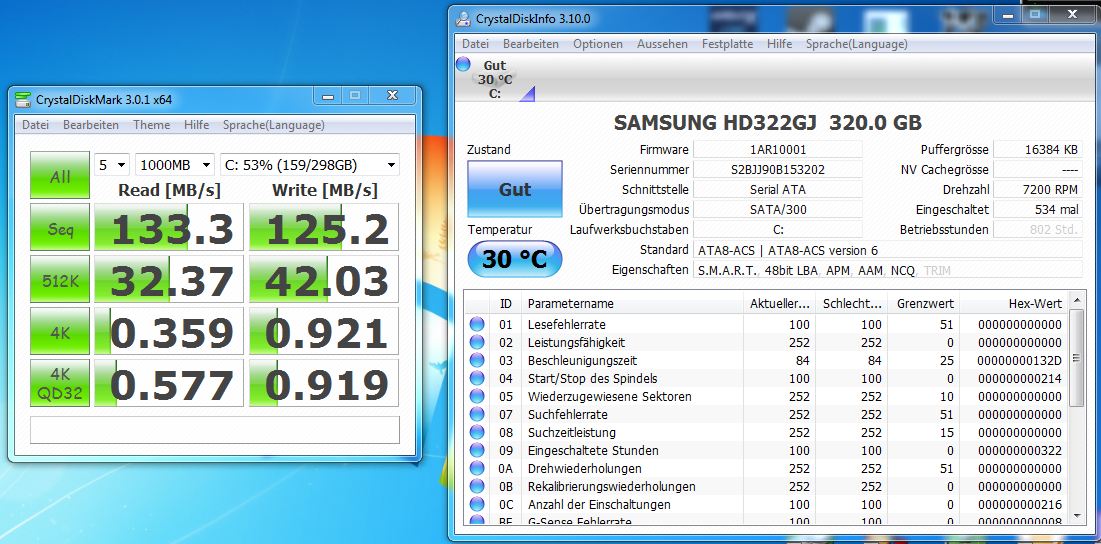
Task: Click the 512K write result 42.03
Action: coord(324,279)
